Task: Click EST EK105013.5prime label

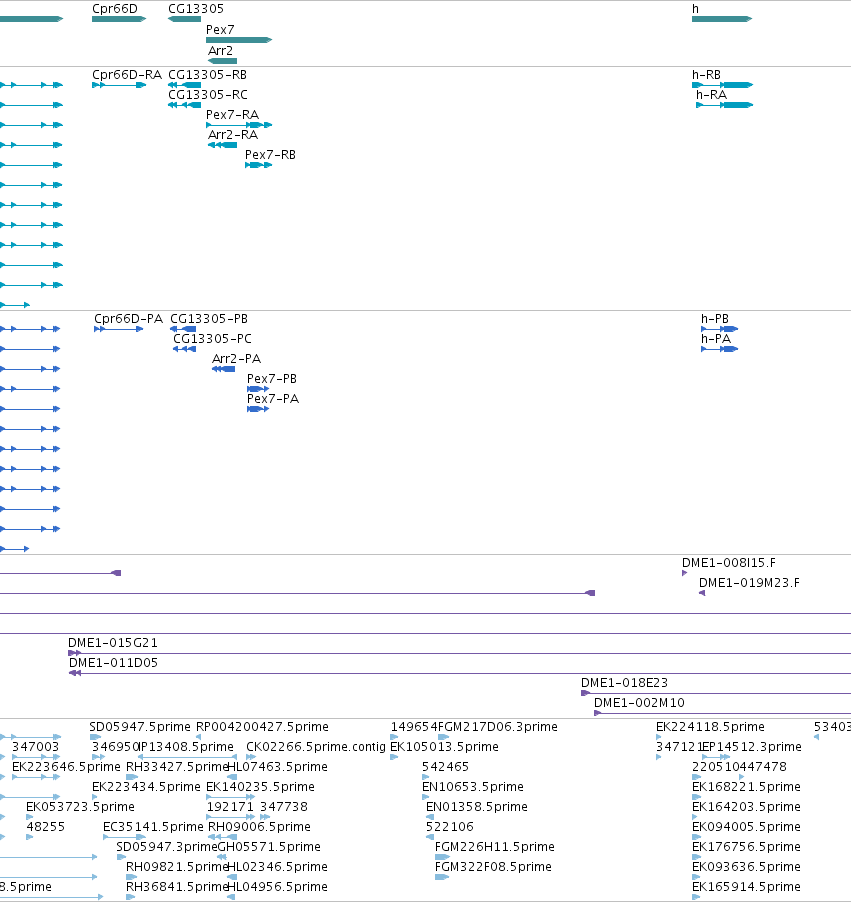Action: [444, 747]
